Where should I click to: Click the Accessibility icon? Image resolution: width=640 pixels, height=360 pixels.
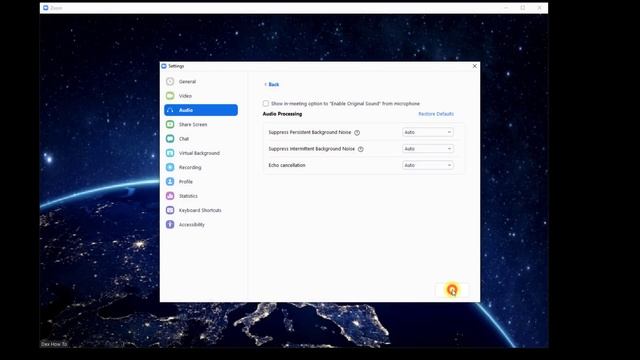(x=170, y=224)
